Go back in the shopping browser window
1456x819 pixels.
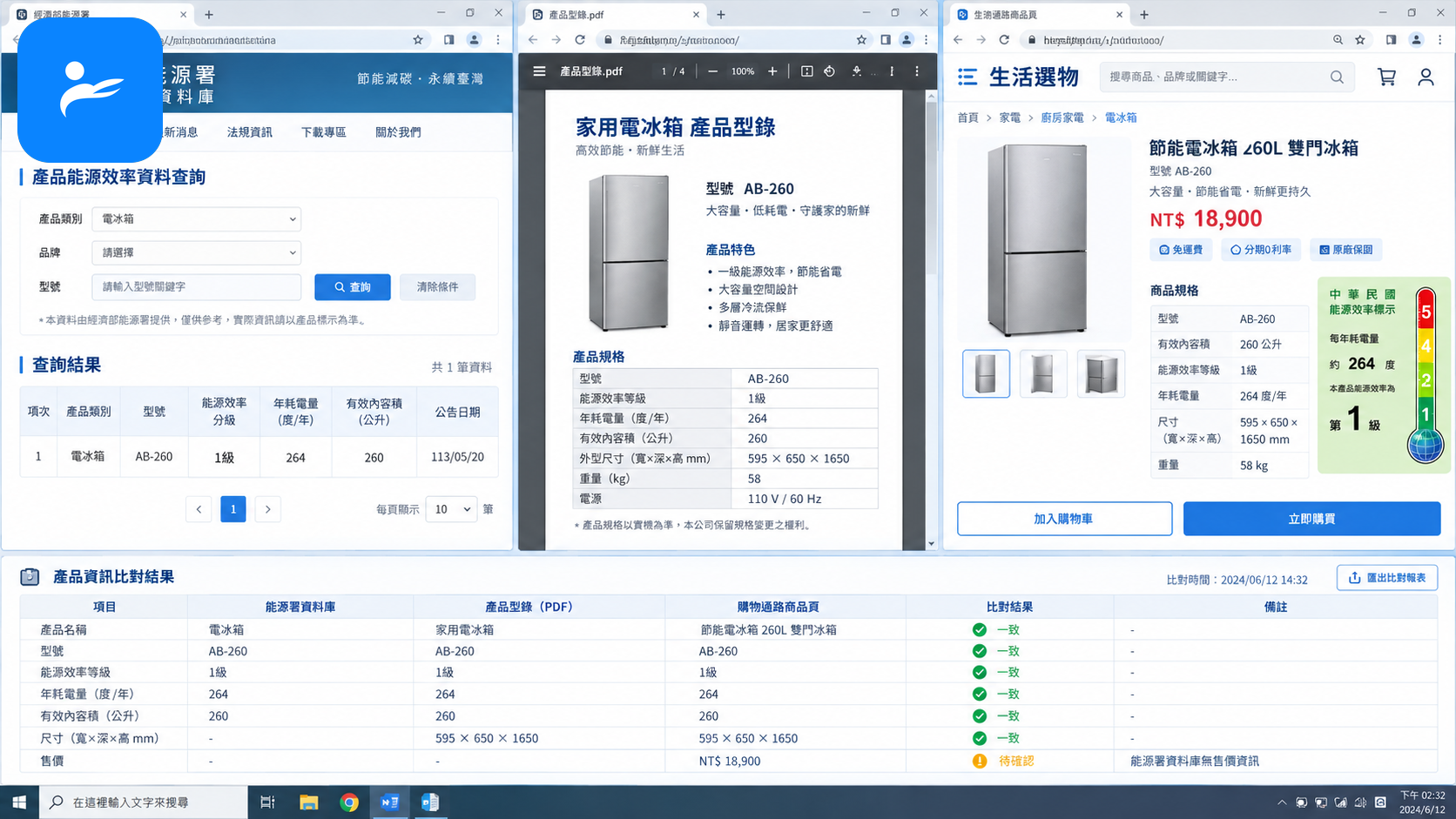958,40
